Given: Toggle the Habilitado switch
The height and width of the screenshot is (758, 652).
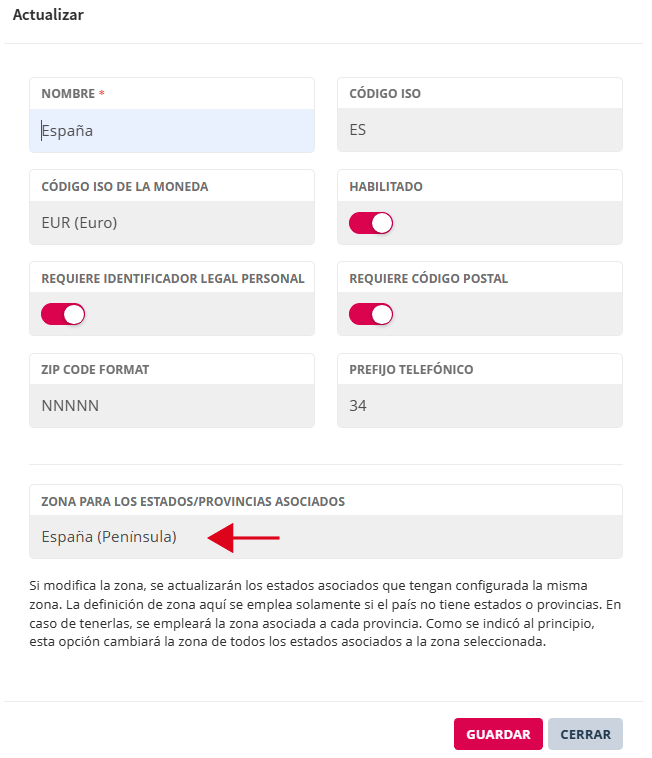Looking at the screenshot, I should pos(371,223).
